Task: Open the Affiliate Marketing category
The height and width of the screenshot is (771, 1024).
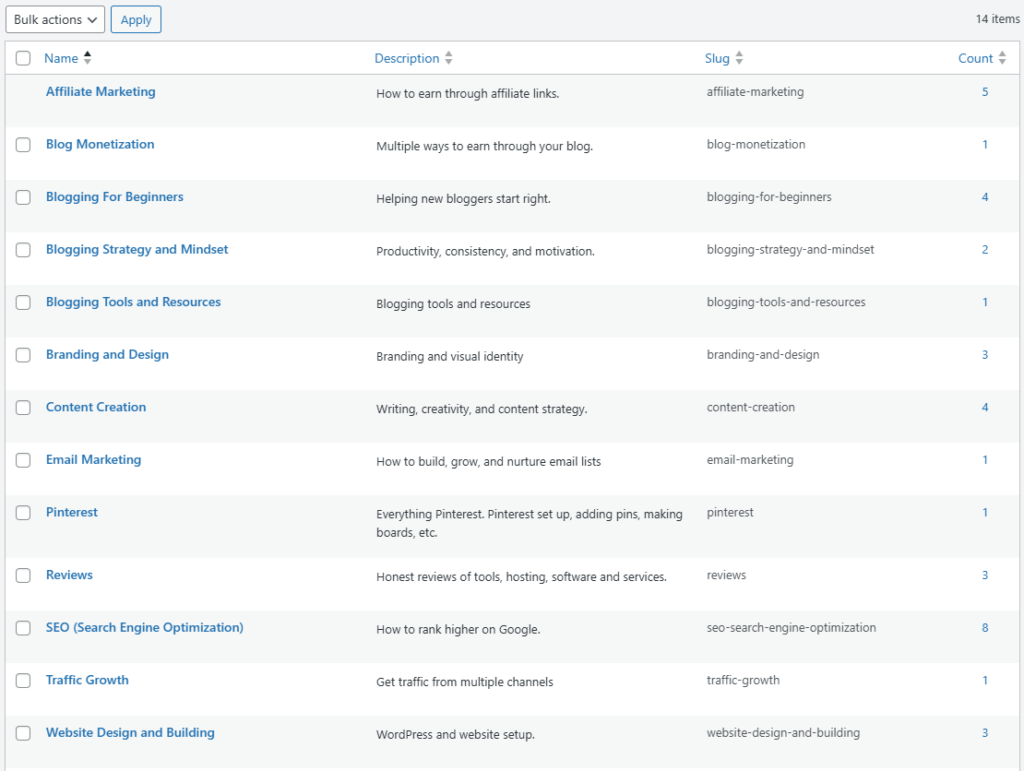Action: coord(99,91)
